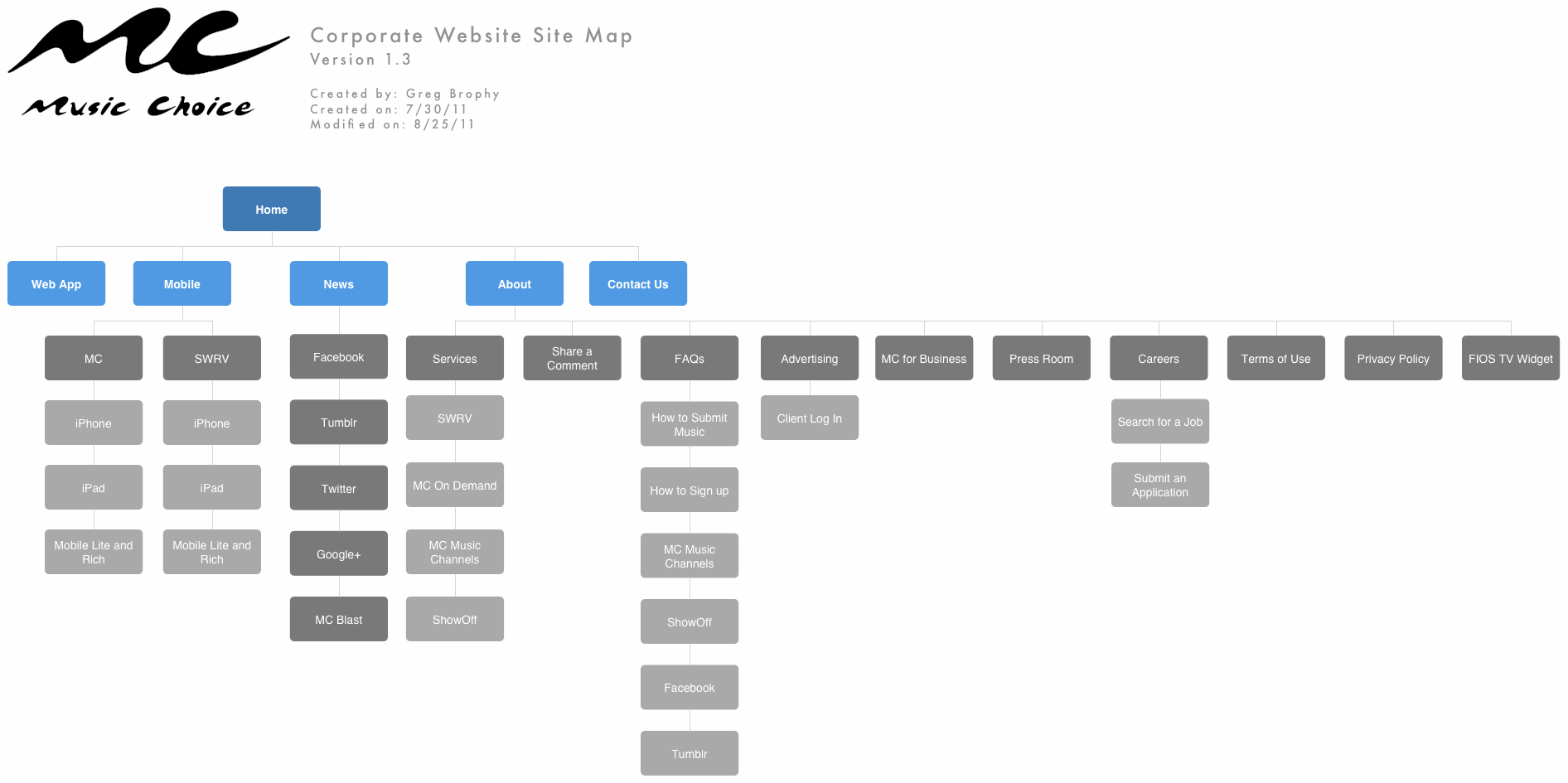Select the MC for Business node
Viewport: 1568px width, 783px height.
pyautogui.click(x=924, y=358)
